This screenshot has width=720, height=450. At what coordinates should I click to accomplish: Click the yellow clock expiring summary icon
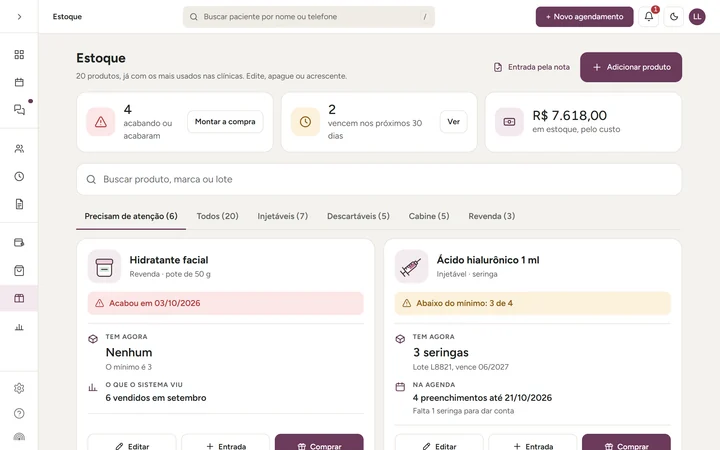coord(305,122)
